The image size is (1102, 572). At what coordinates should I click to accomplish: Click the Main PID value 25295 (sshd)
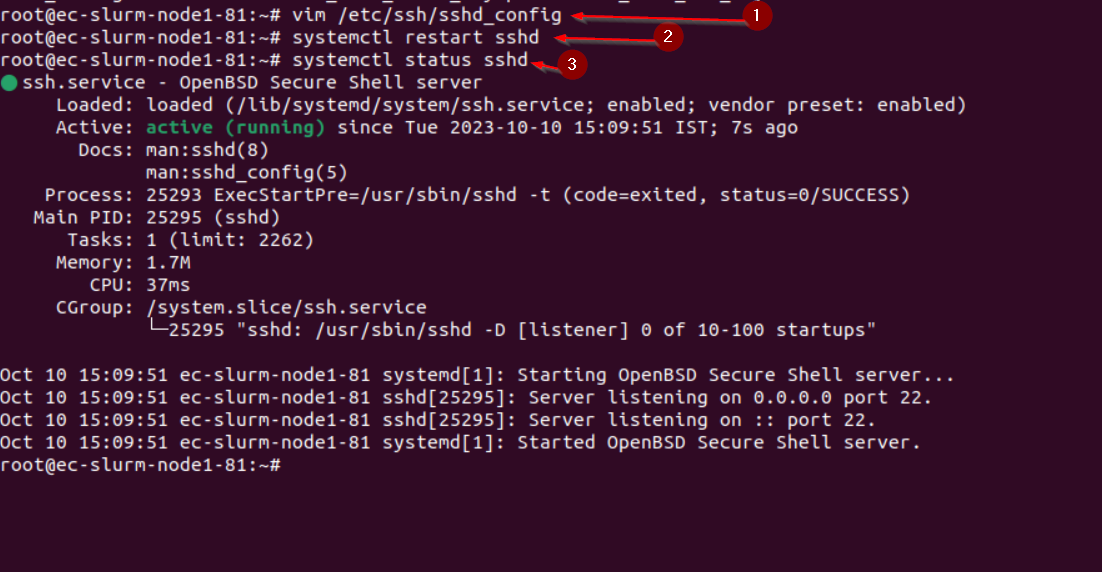213,217
